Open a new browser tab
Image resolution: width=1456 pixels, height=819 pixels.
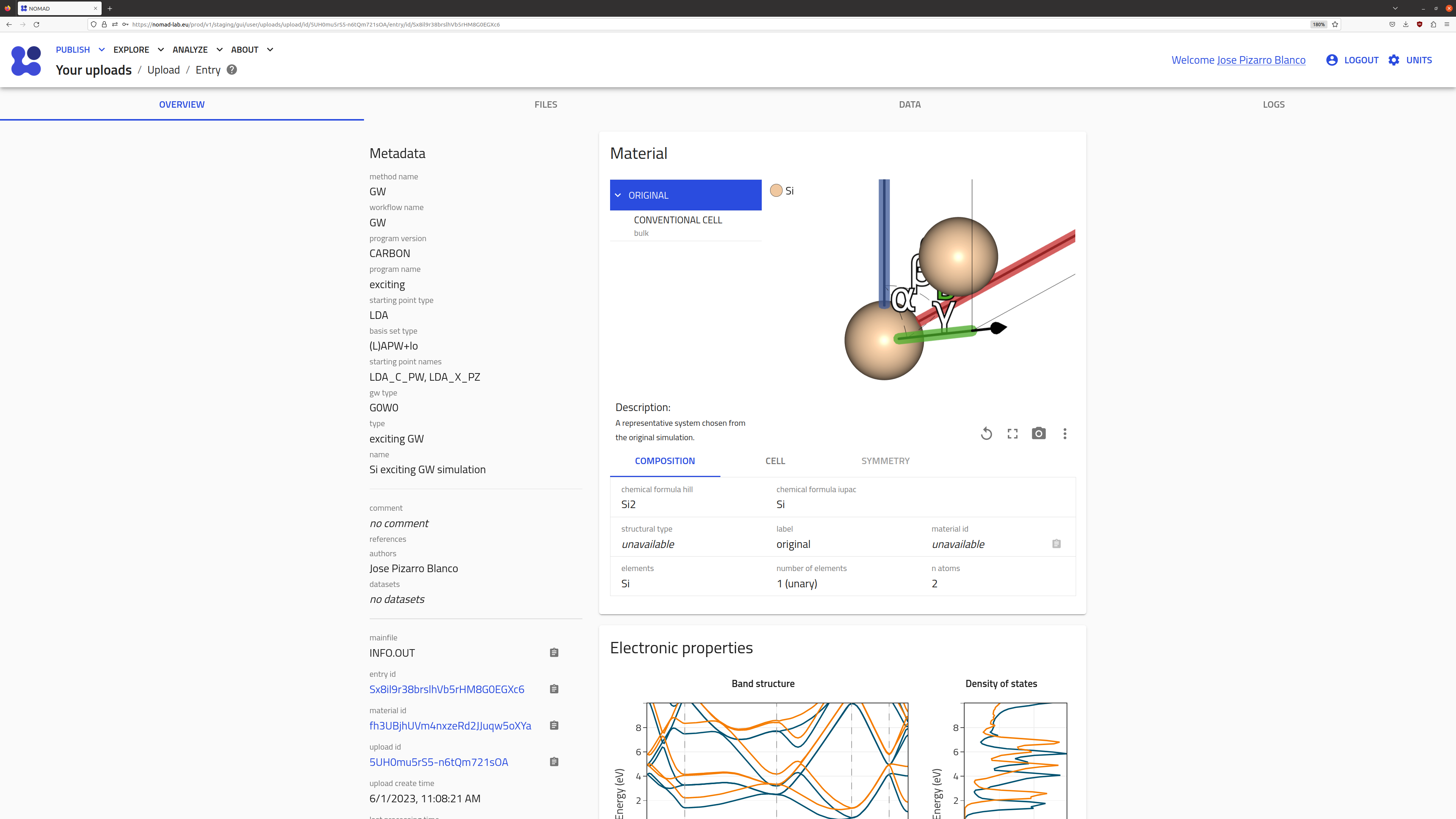(110, 8)
